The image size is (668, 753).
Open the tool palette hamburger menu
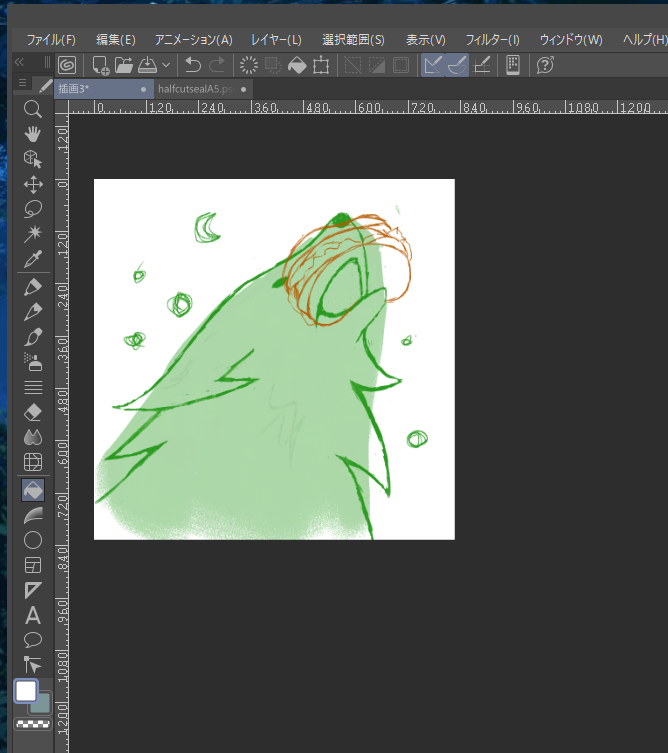pyautogui.click(x=22, y=83)
